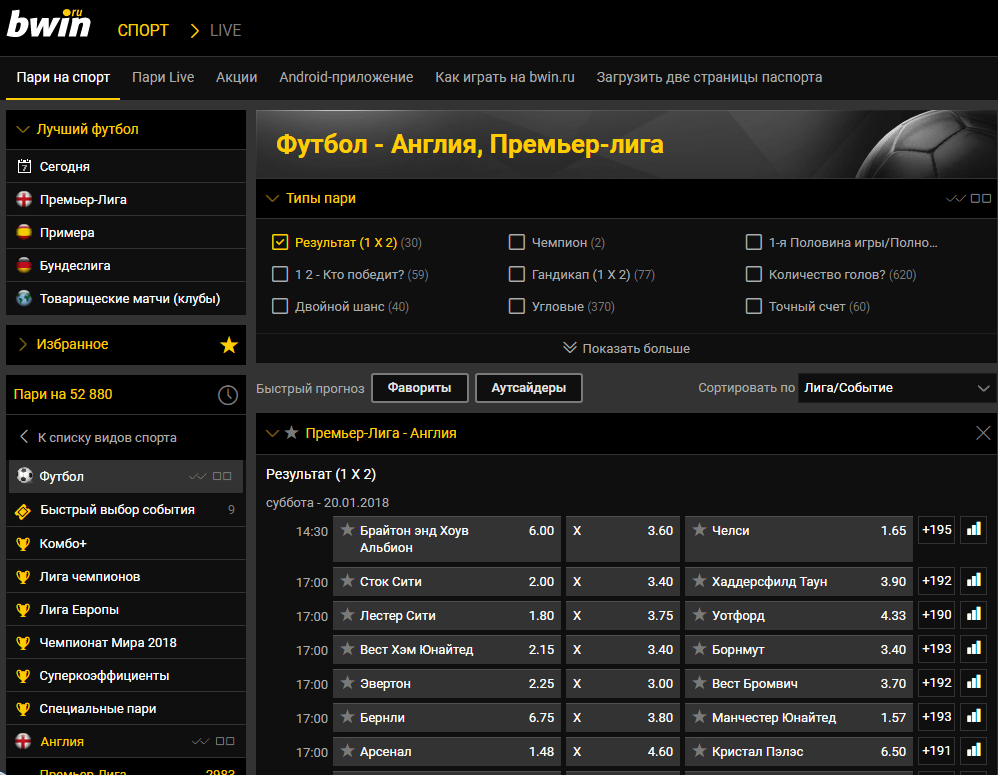The width and height of the screenshot is (998, 775).
Task: Open the Пари на спорт tab
Action: [x=63, y=78]
